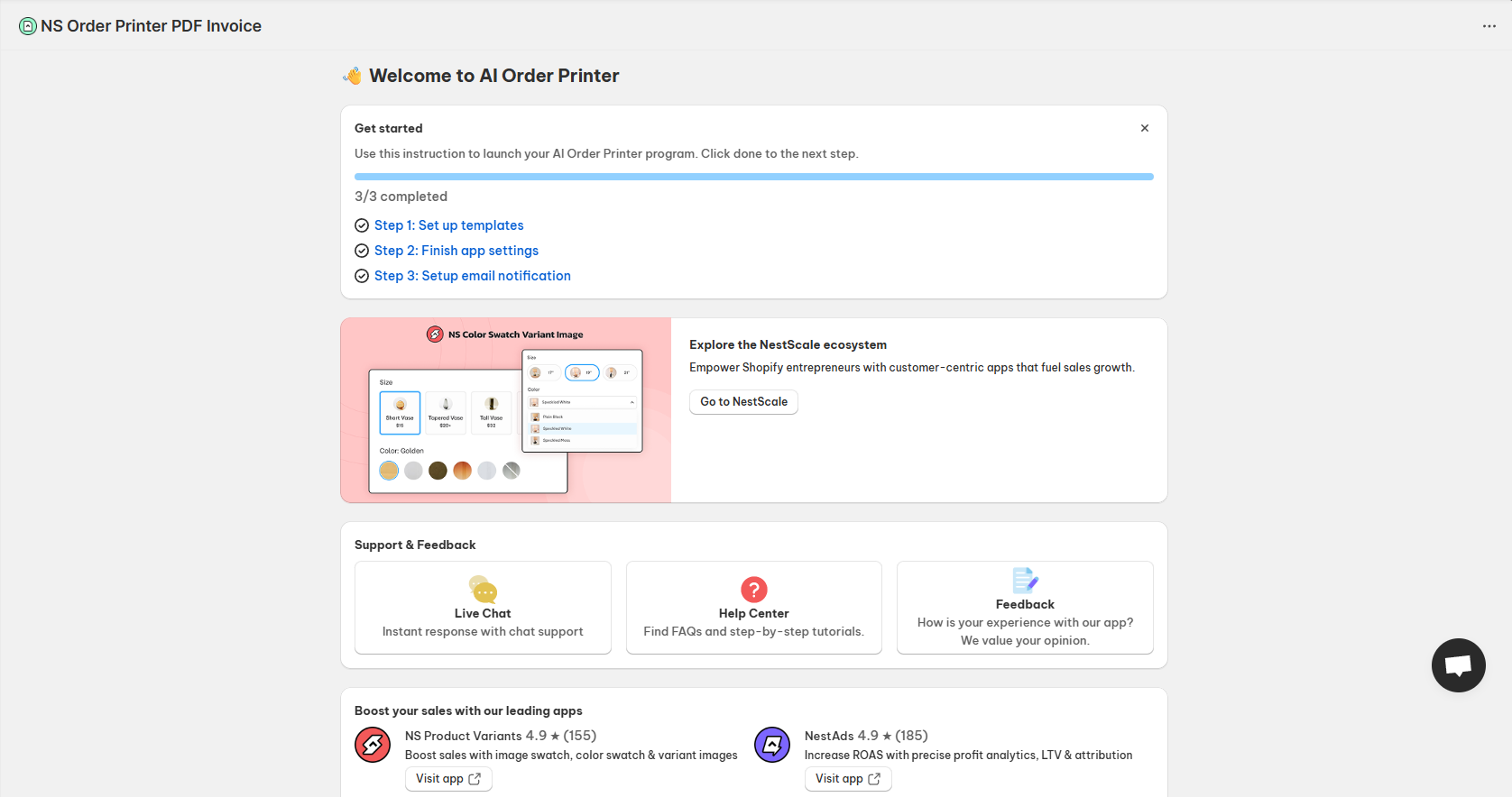Screen dimensions: 1512x797
Task: Click the Live Chat bubble icon
Action: (x=484, y=590)
